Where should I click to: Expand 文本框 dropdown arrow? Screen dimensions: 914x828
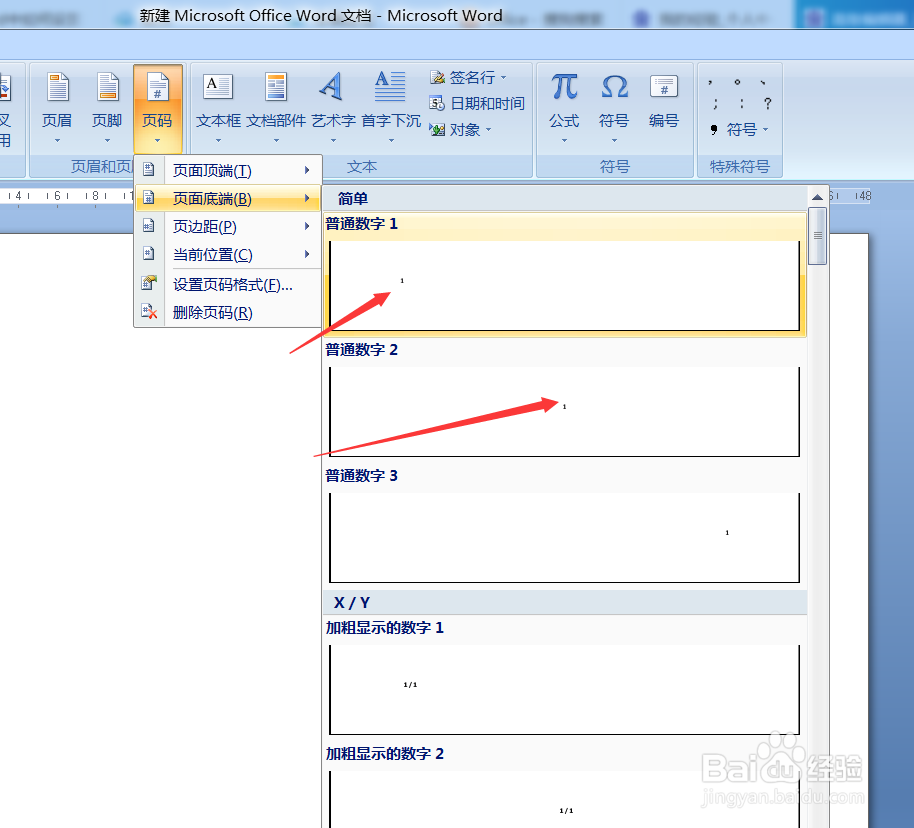[218, 141]
